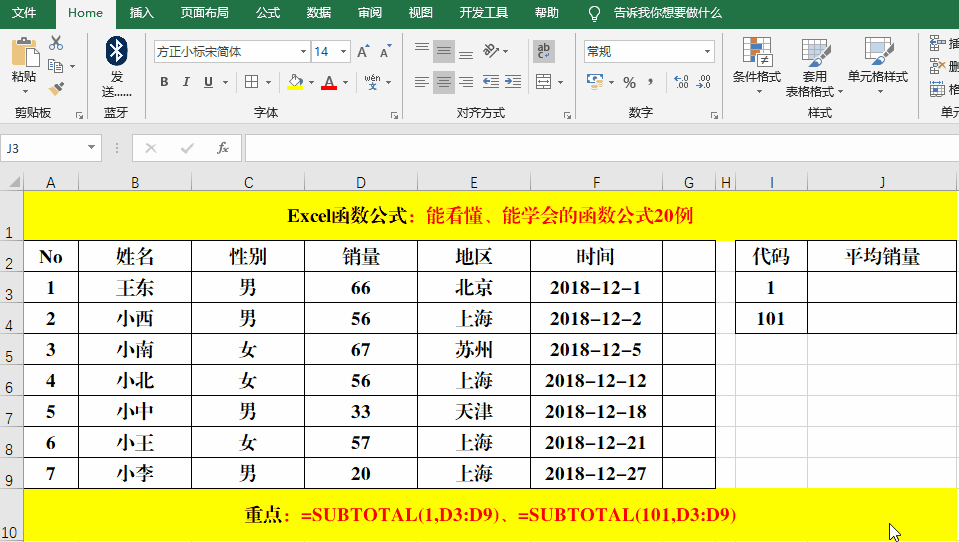Click the Borders icon

coord(251,82)
